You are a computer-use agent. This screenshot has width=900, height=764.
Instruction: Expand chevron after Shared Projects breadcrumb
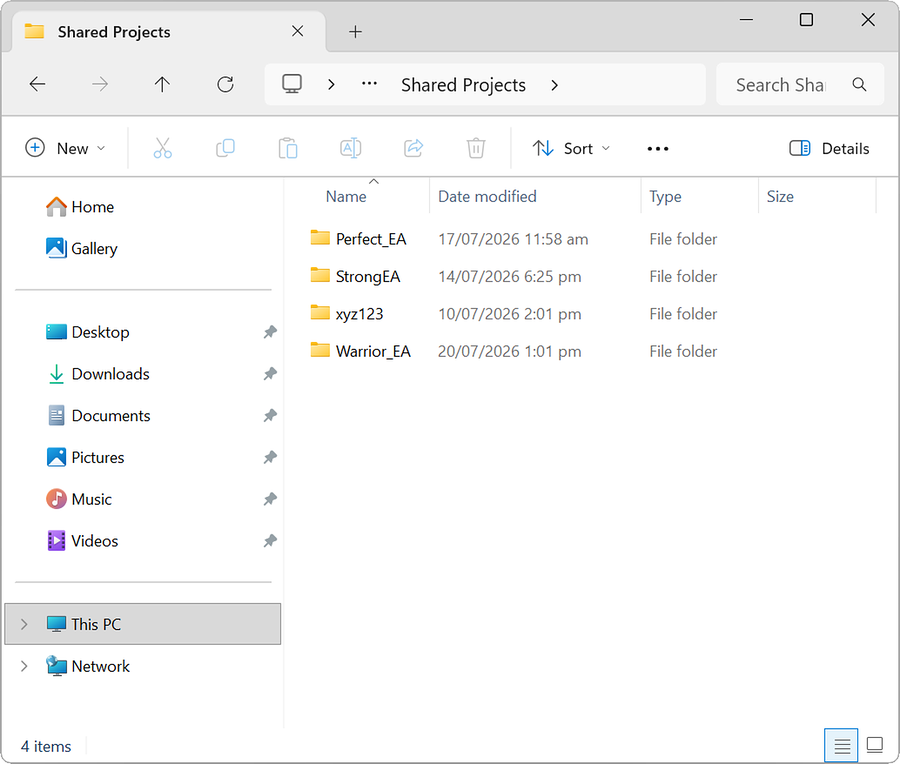click(x=554, y=85)
